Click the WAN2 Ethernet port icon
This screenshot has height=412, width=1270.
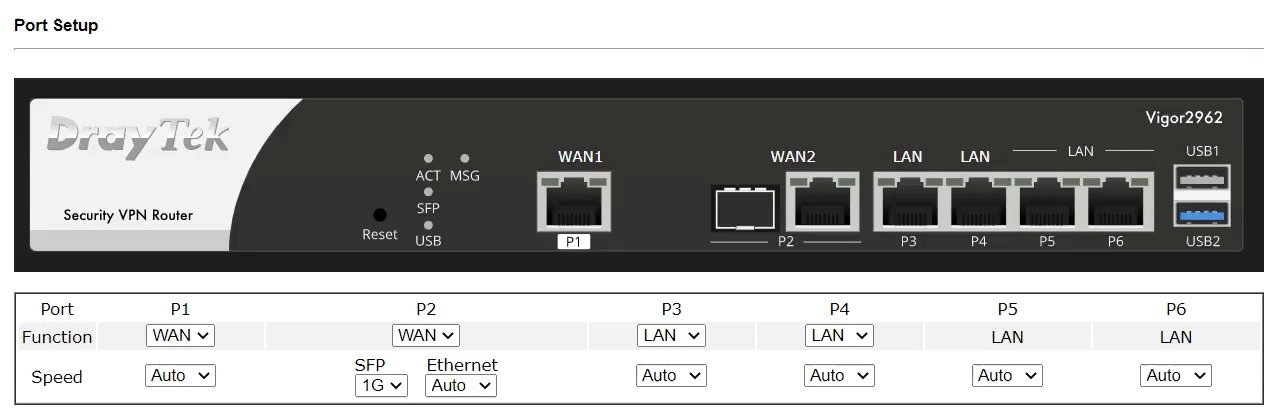tap(823, 201)
